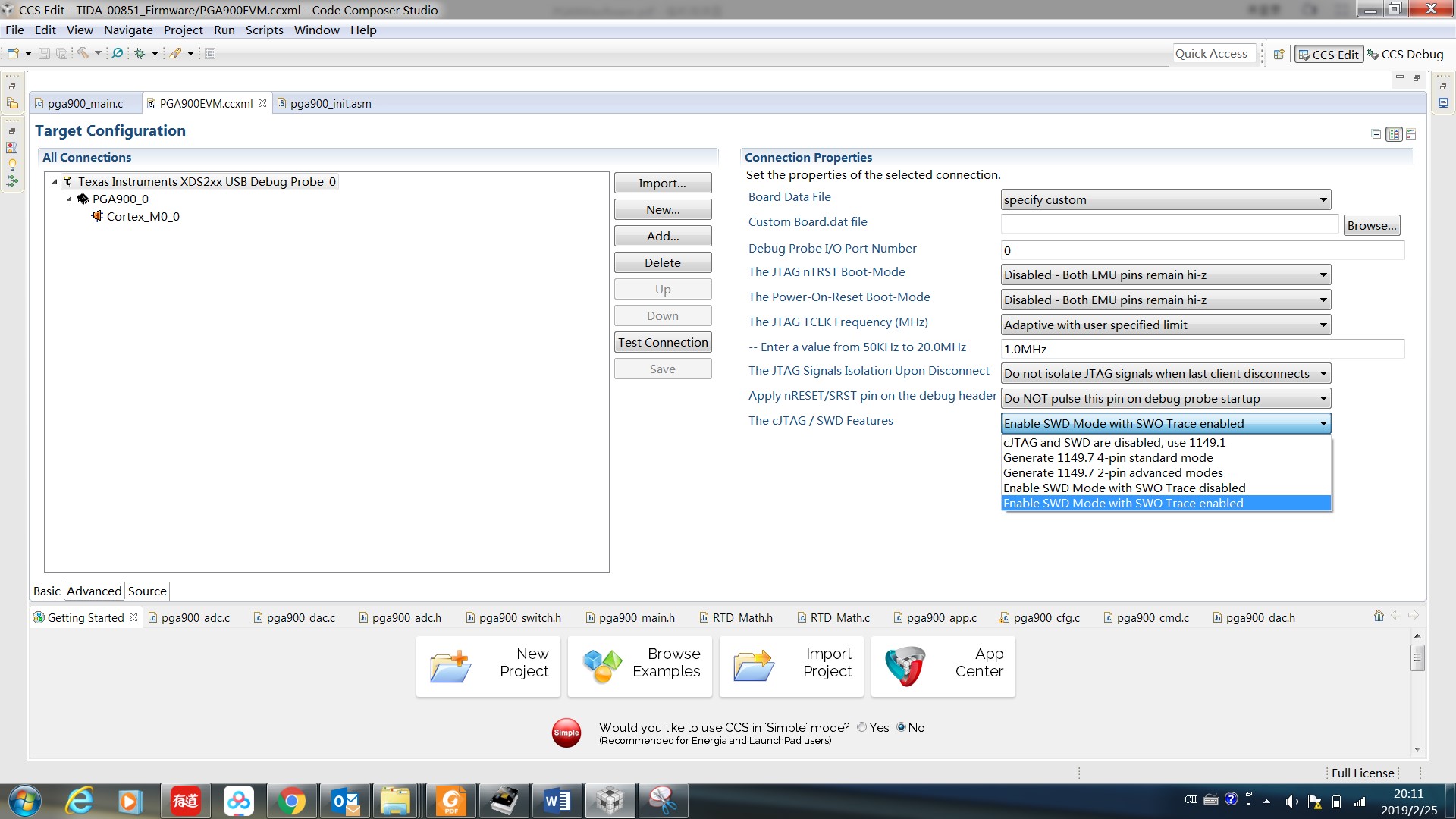This screenshot has height=819, width=1456.
Task: Click the Build hammer icon
Action: tap(83, 53)
